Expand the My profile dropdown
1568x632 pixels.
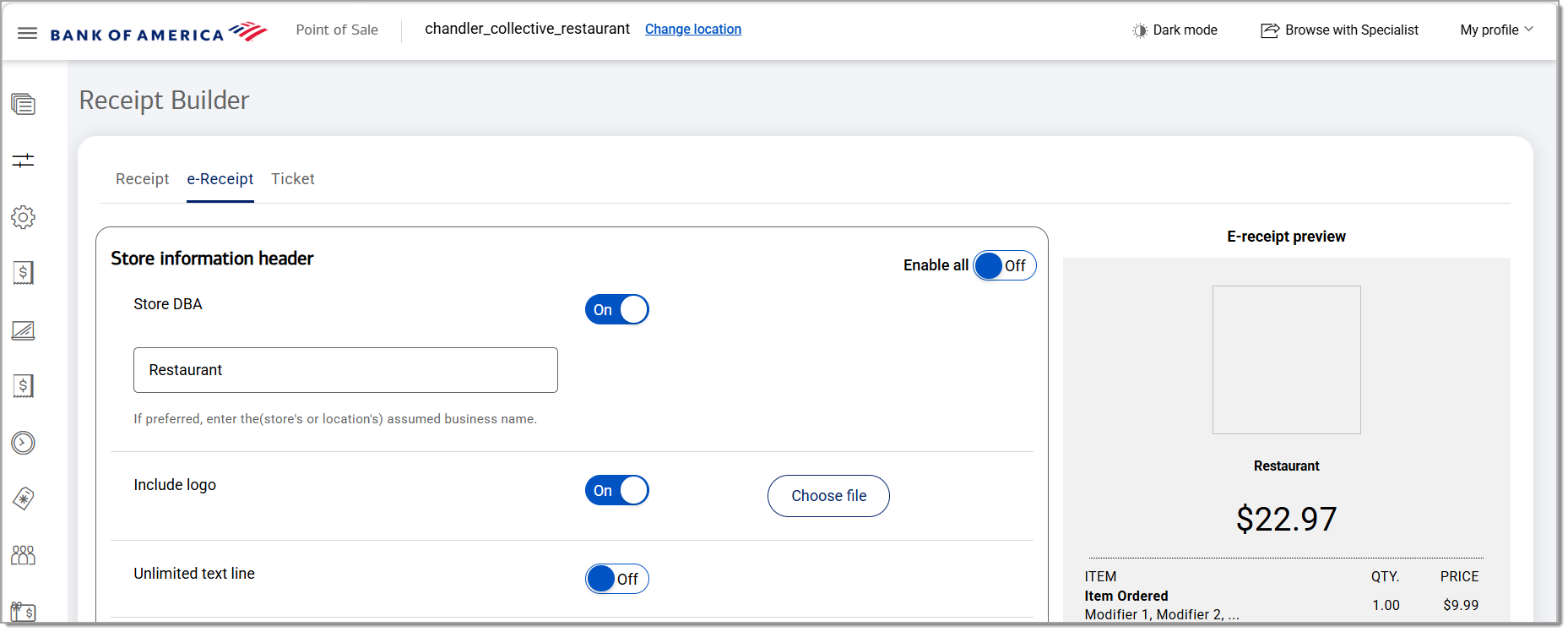(1496, 30)
